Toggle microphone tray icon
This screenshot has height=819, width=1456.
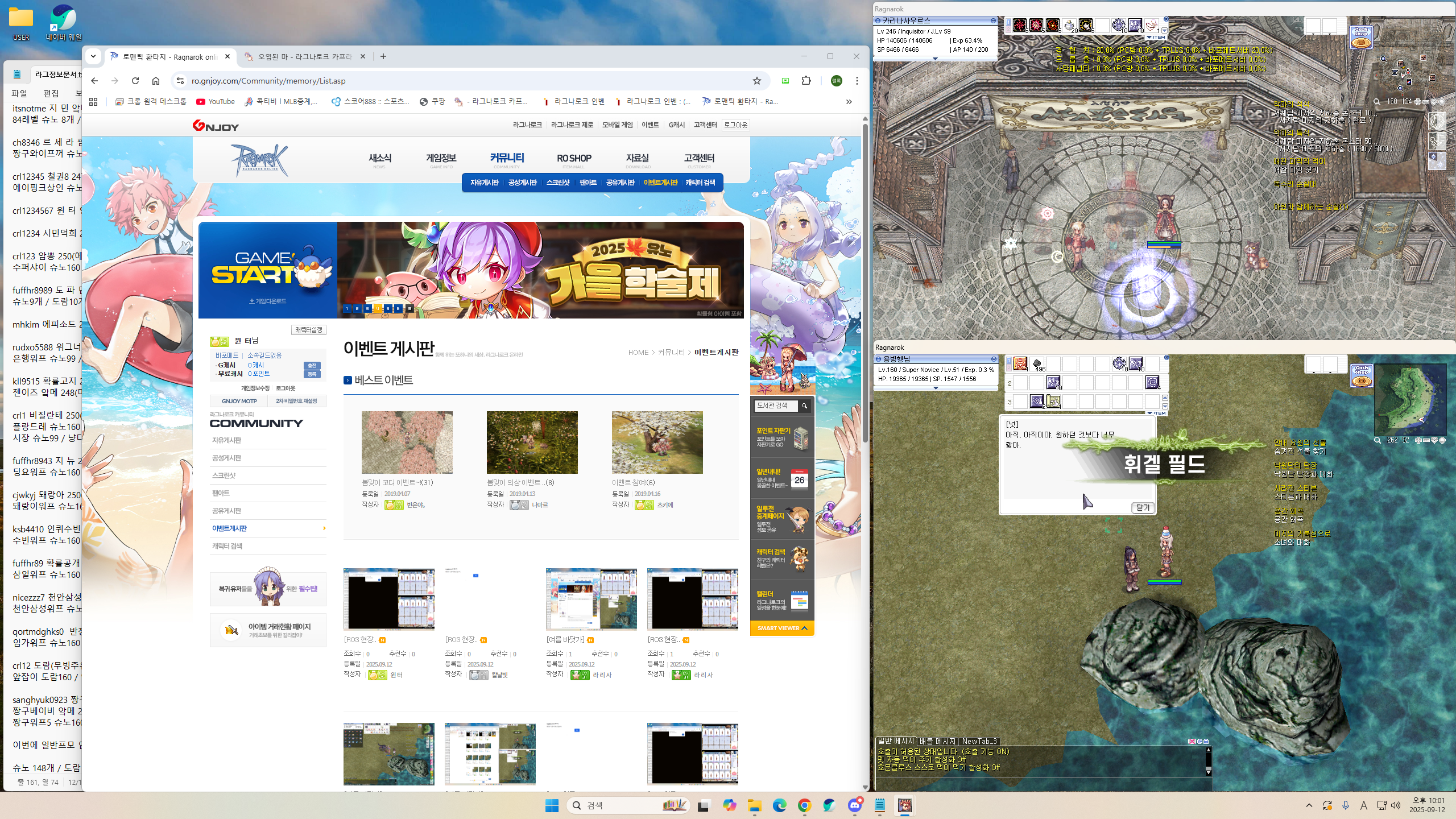pos(1345,805)
